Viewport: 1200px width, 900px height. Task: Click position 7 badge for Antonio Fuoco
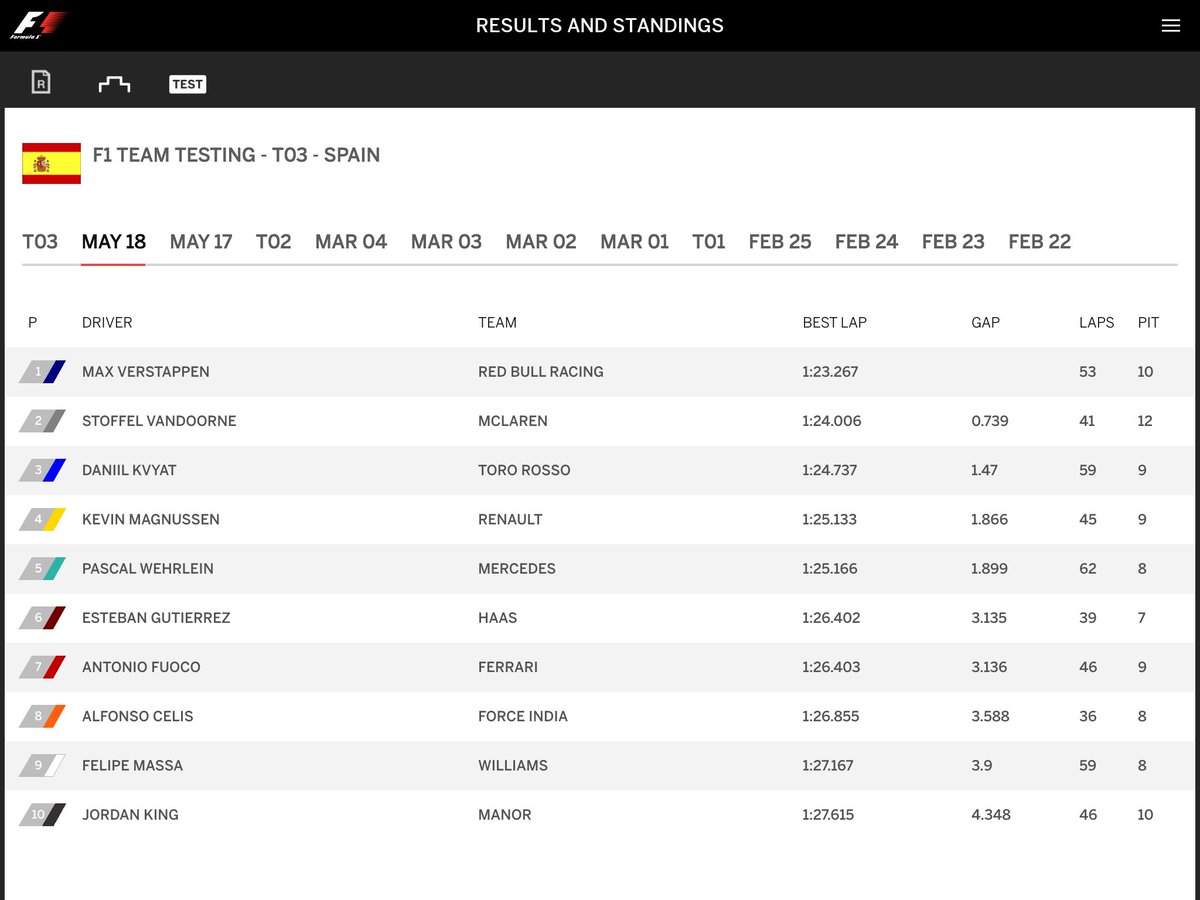tap(42, 666)
